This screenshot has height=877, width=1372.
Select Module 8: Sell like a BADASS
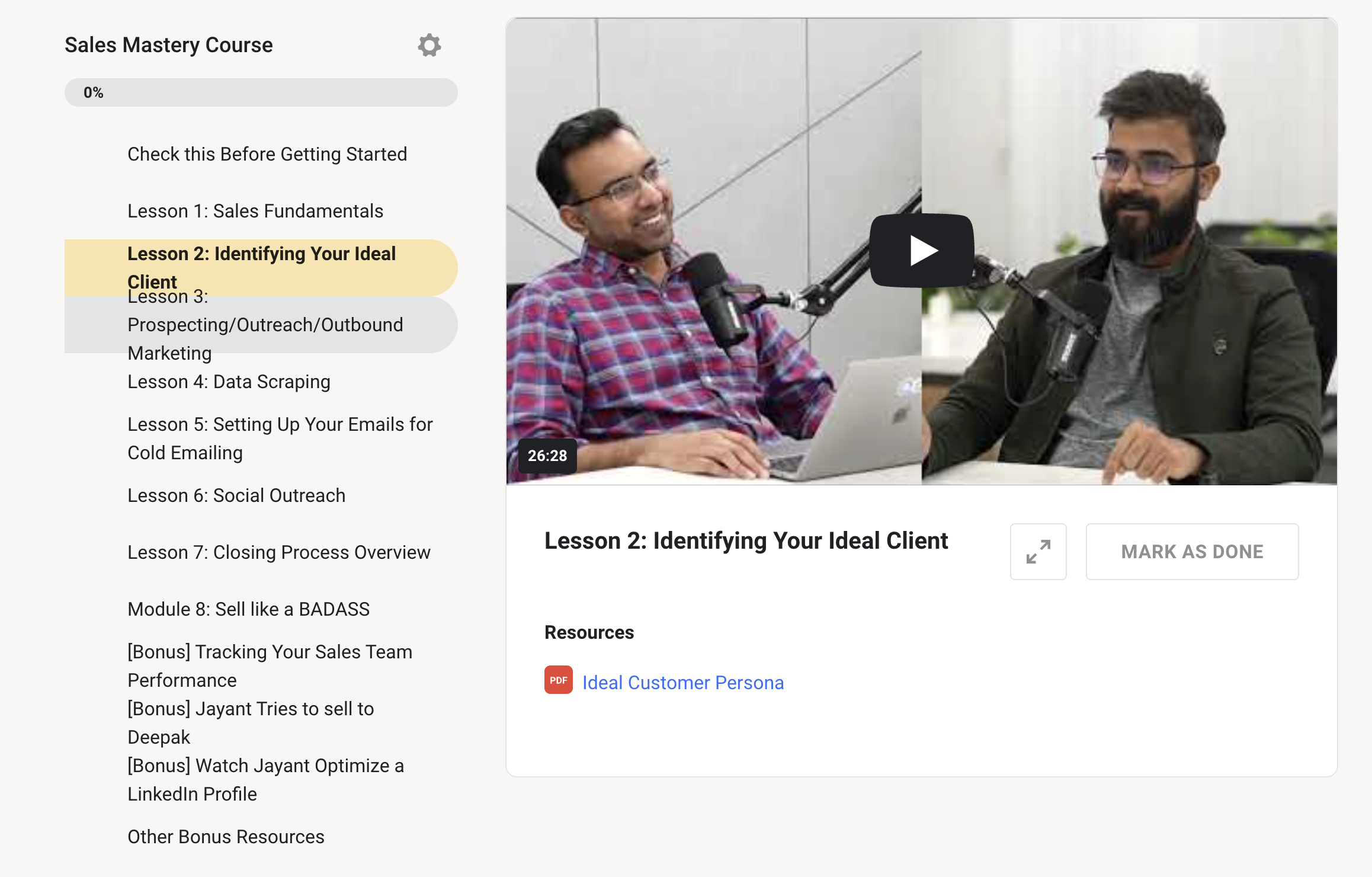(x=248, y=609)
